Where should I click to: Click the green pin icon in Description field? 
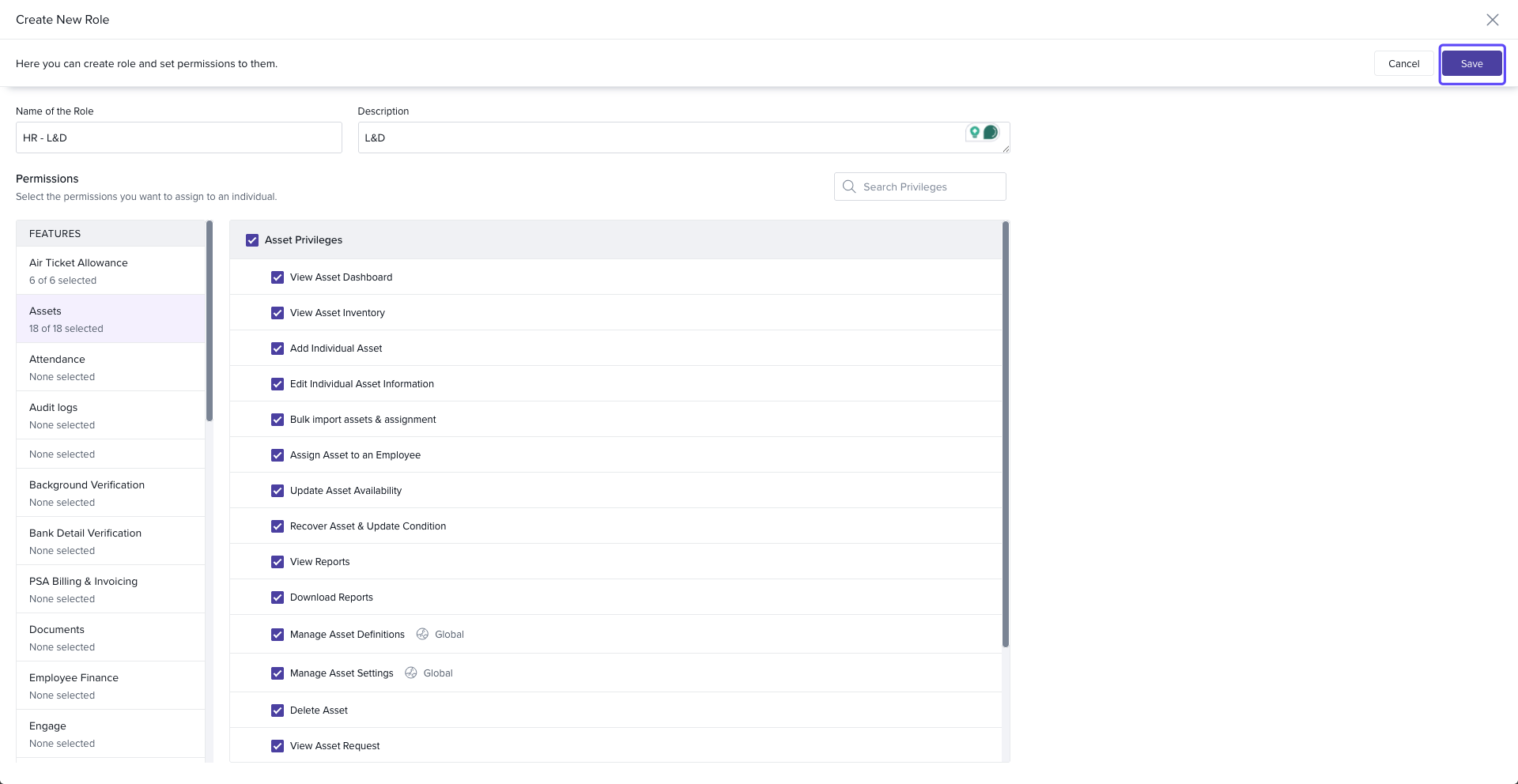click(x=975, y=132)
